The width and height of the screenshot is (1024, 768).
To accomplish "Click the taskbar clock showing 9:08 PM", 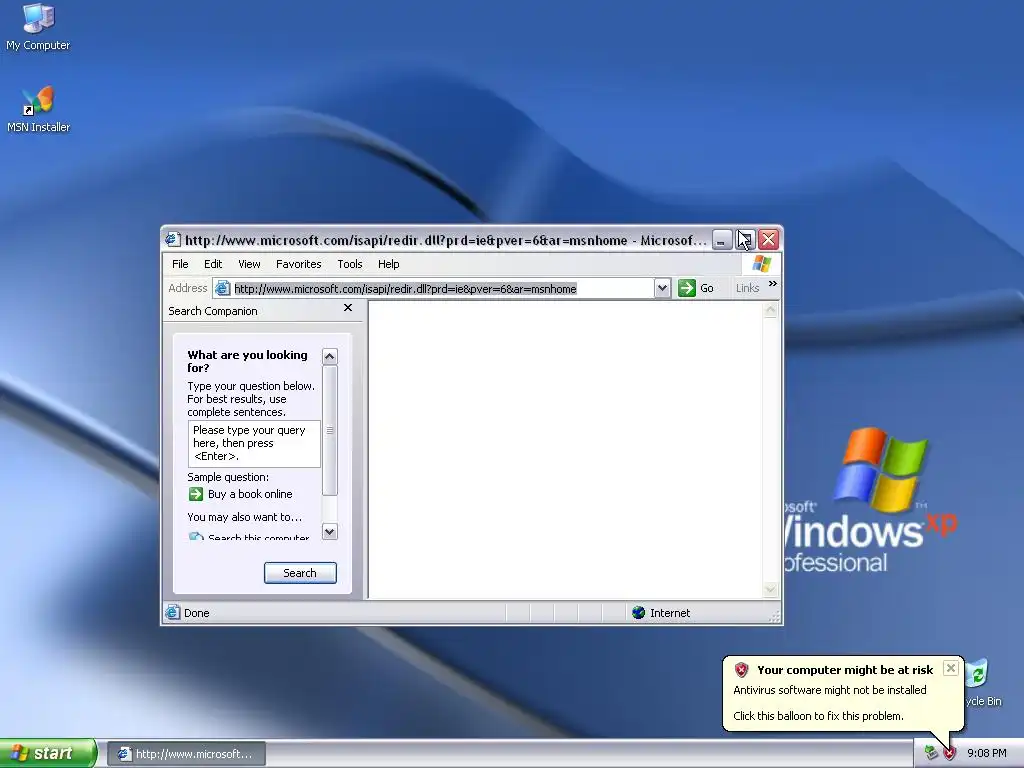I will [987, 754].
